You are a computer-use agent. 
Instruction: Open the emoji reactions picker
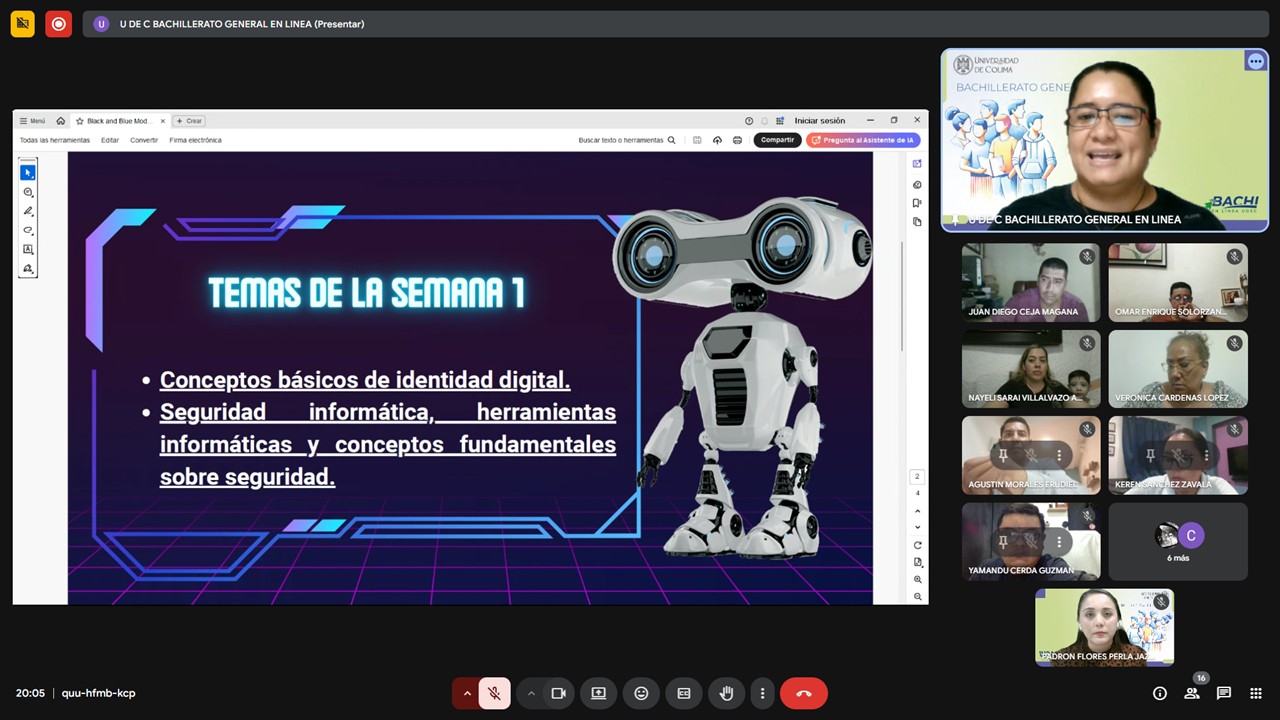click(641, 693)
